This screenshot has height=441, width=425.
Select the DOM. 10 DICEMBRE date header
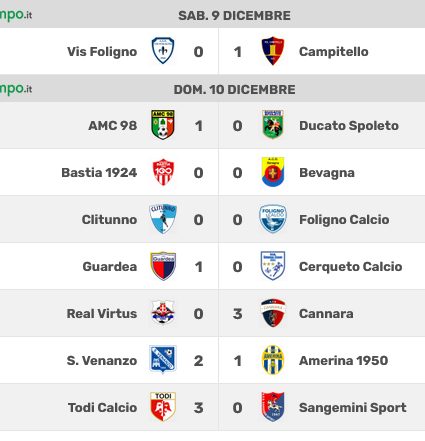click(x=234, y=90)
